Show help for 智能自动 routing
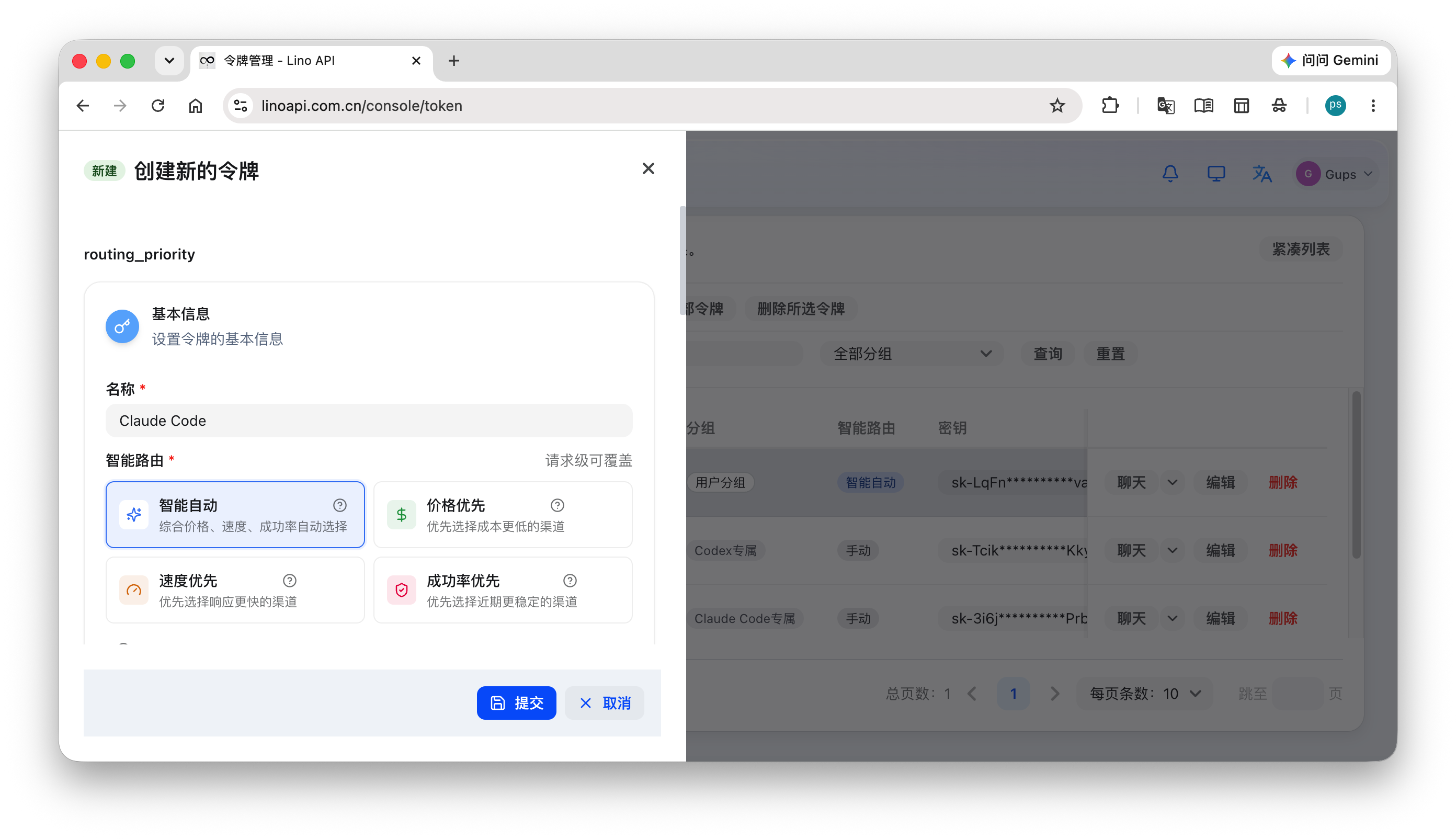The height and width of the screenshot is (839, 1456). 340,505
